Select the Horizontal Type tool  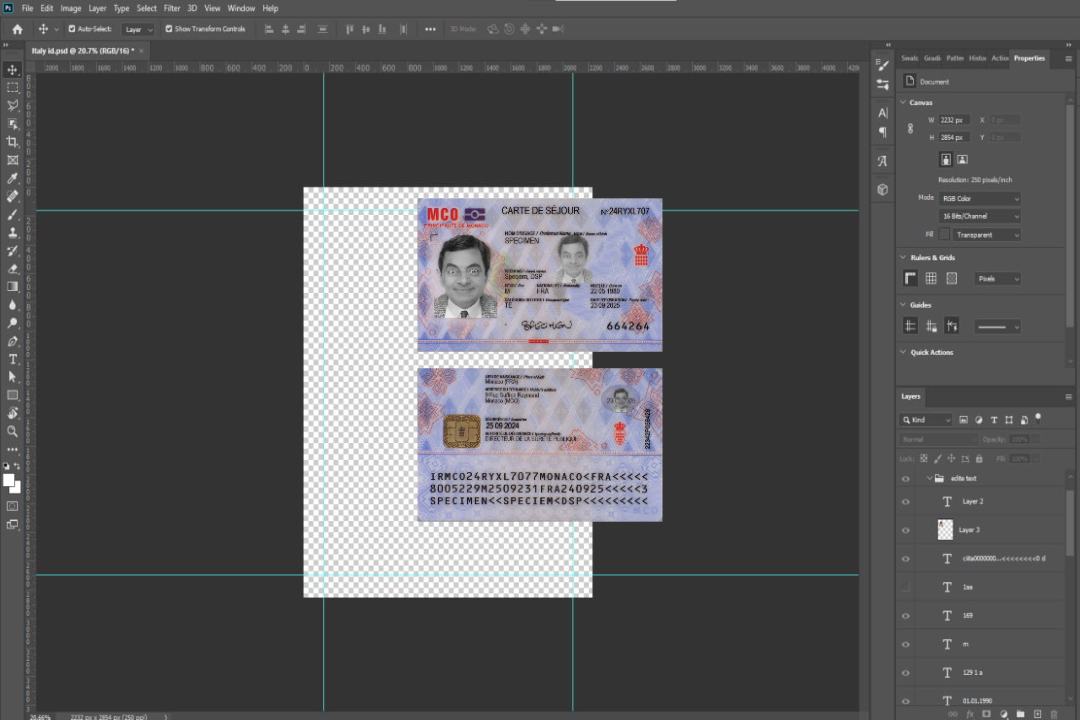12,358
